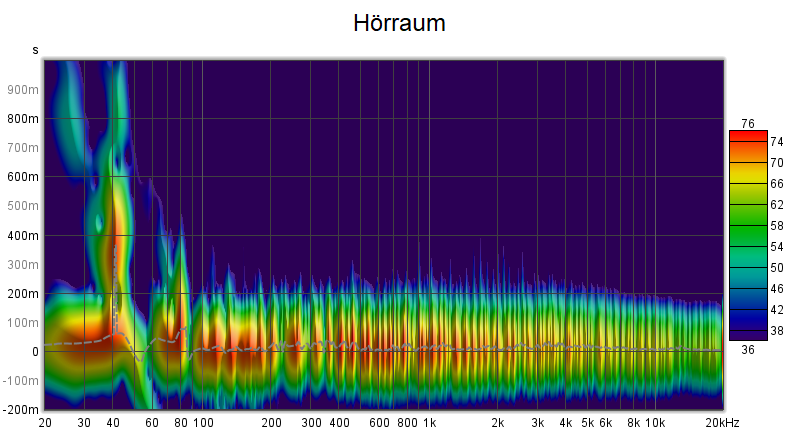This screenshot has width=800, height=434.
Task: Click the 1k label on frequency axis
Action: [428, 423]
